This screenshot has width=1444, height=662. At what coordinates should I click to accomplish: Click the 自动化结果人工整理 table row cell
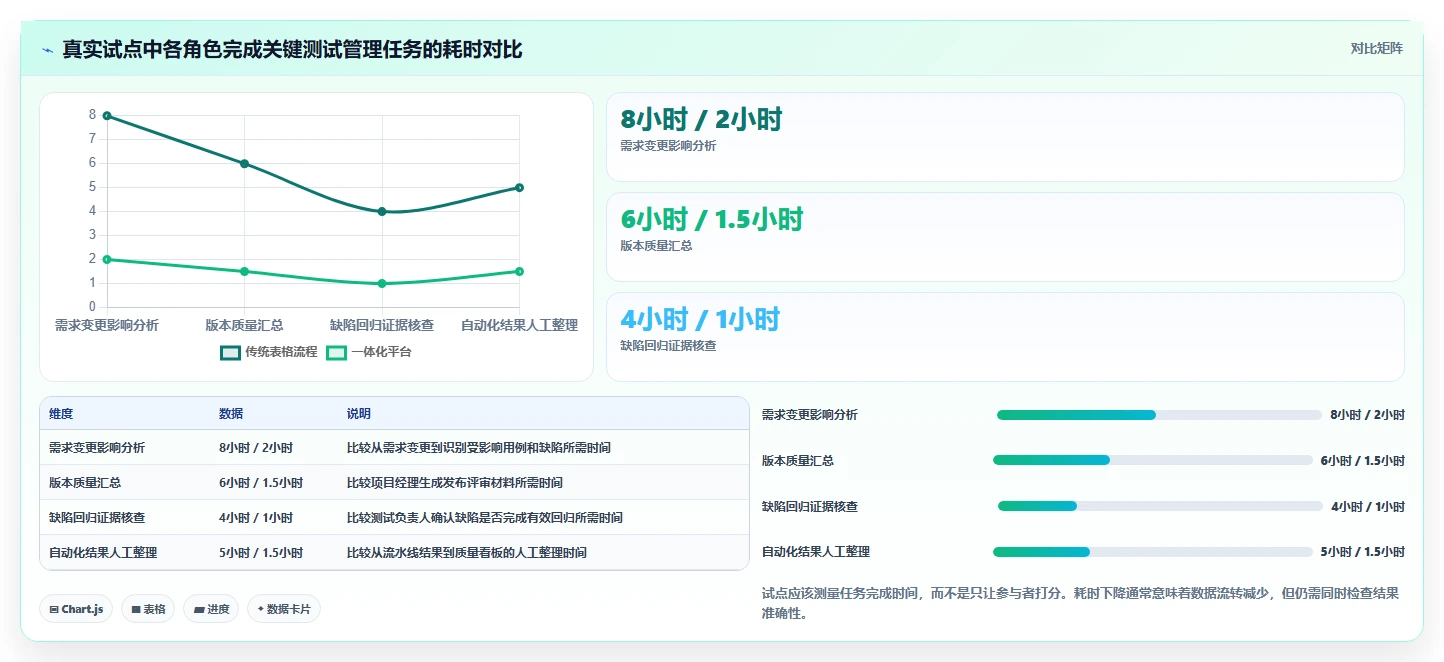(125, 553)
